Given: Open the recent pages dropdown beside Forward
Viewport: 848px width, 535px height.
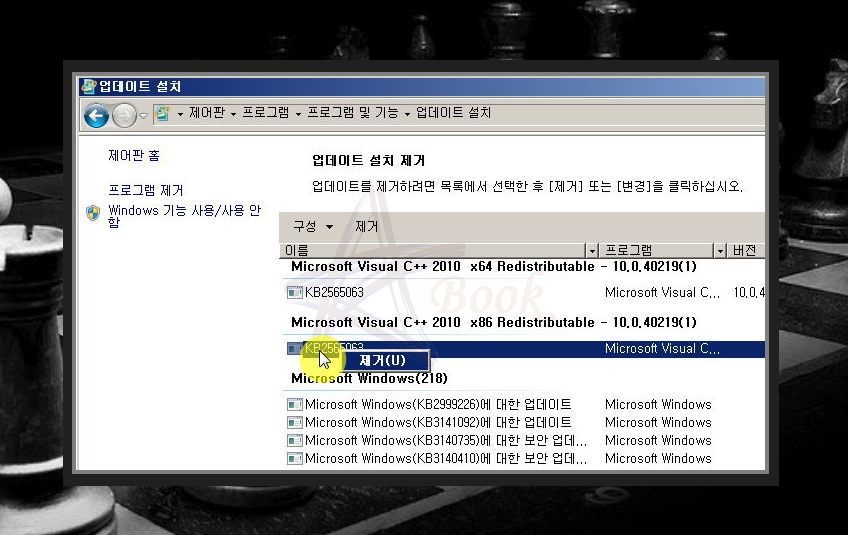Looking at the screenshot, I should (x=143, y=115).
